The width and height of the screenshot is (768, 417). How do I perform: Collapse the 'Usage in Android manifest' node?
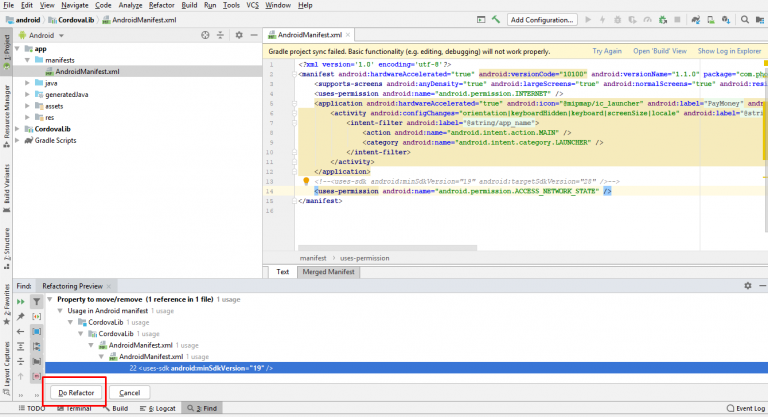click(x=60, y=311)
